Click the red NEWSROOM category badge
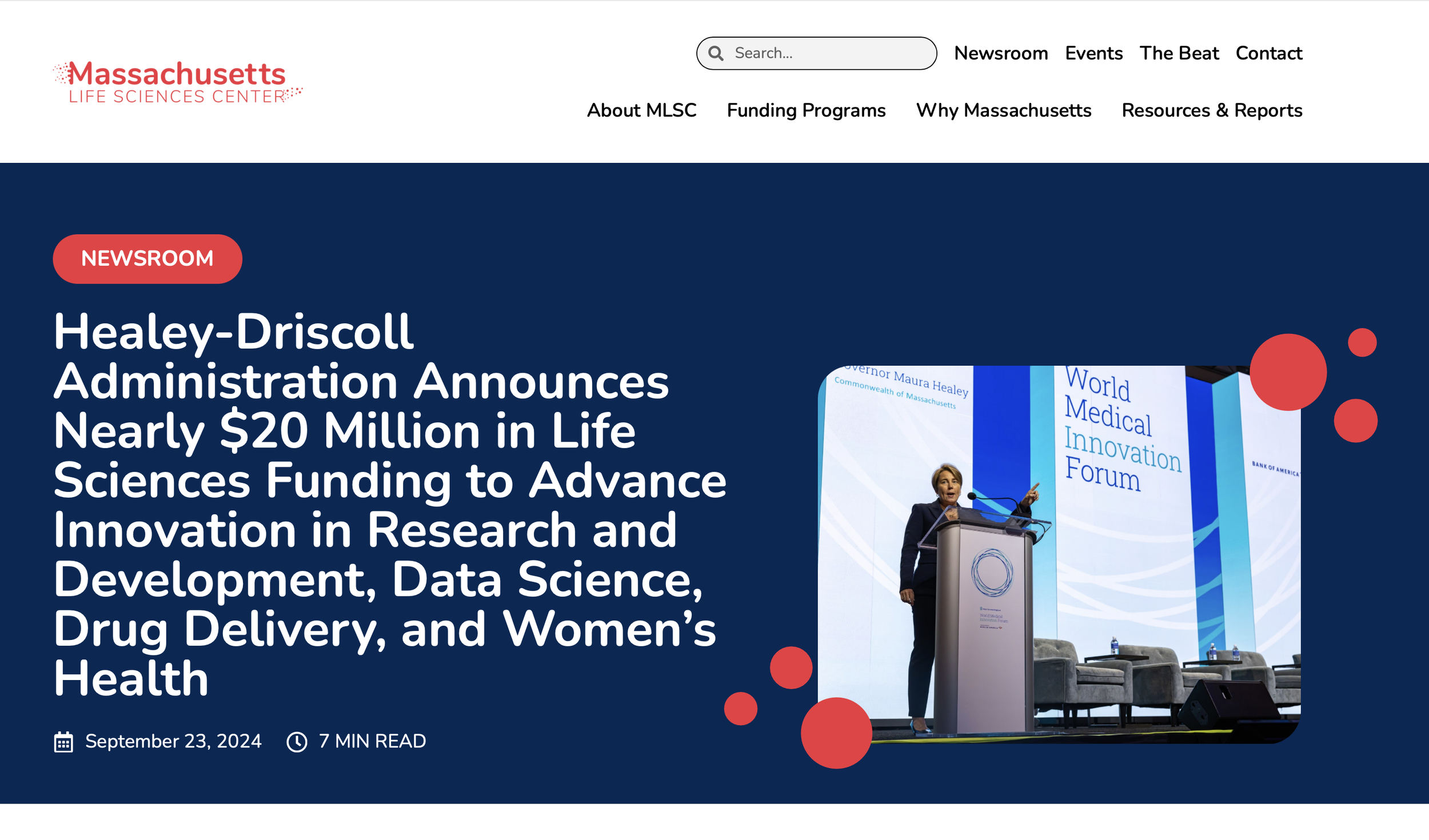Screen dimensions: 1429x840 tap(147, 259)
